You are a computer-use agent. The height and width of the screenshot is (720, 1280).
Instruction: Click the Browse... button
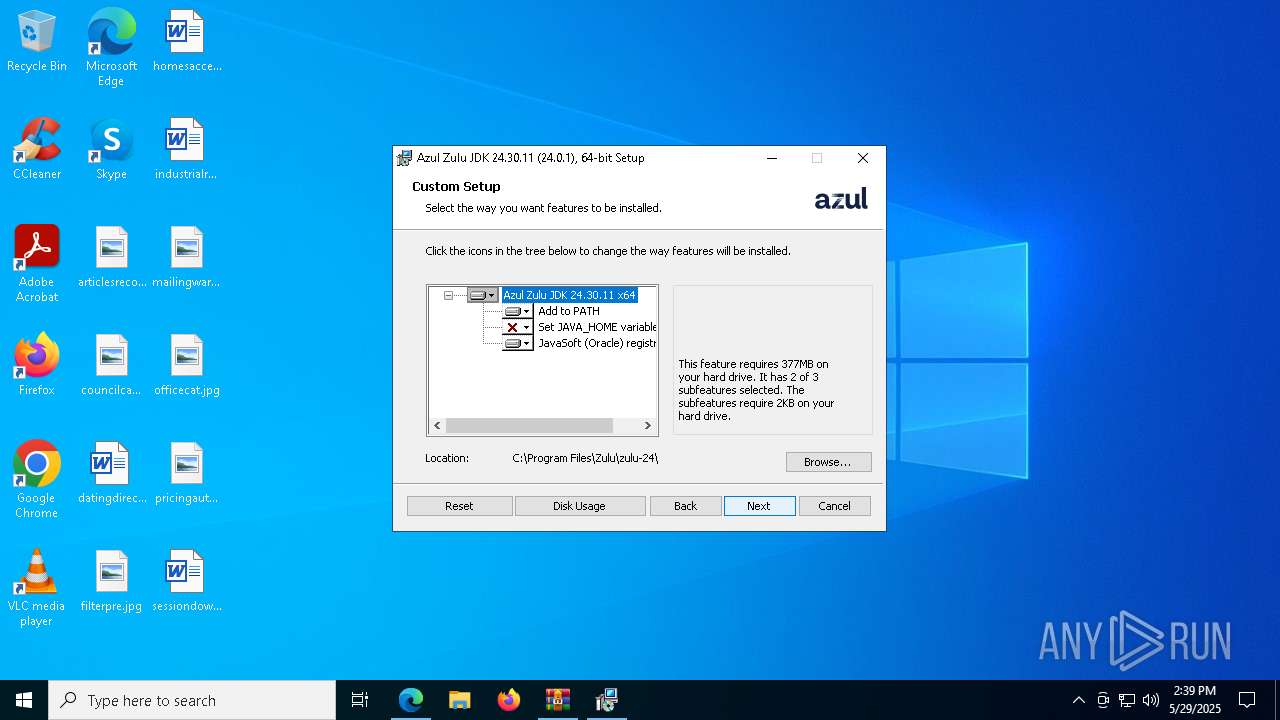click(x=828, y=462)
